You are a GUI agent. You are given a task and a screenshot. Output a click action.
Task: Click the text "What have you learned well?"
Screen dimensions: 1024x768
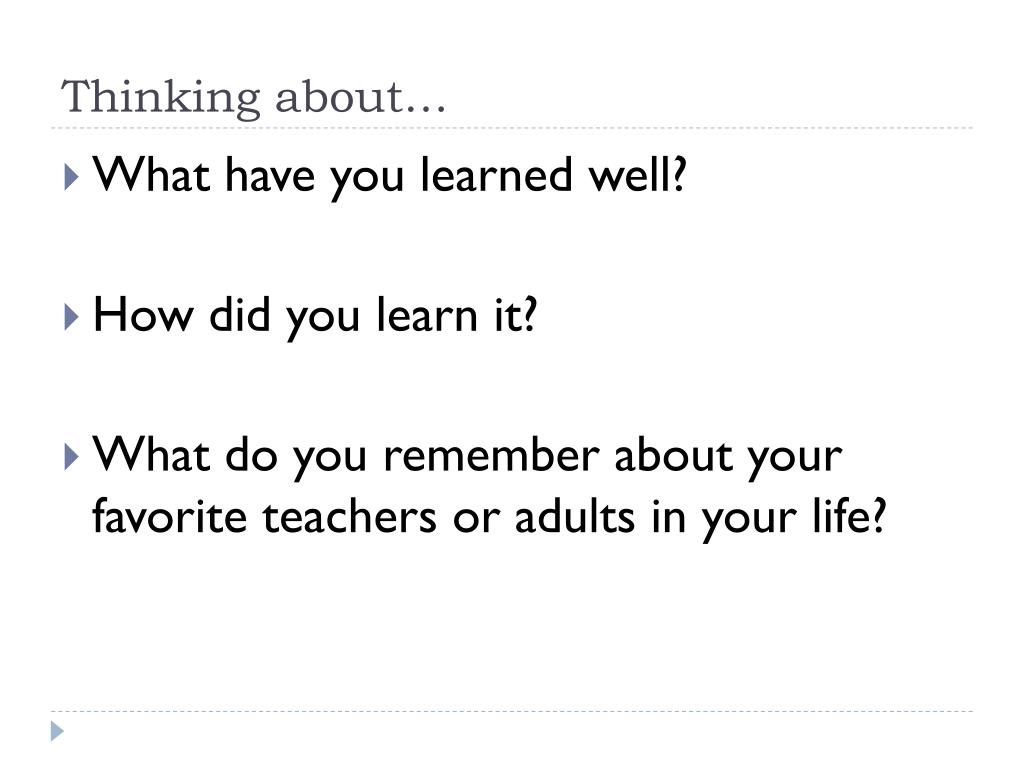(389, 176)
